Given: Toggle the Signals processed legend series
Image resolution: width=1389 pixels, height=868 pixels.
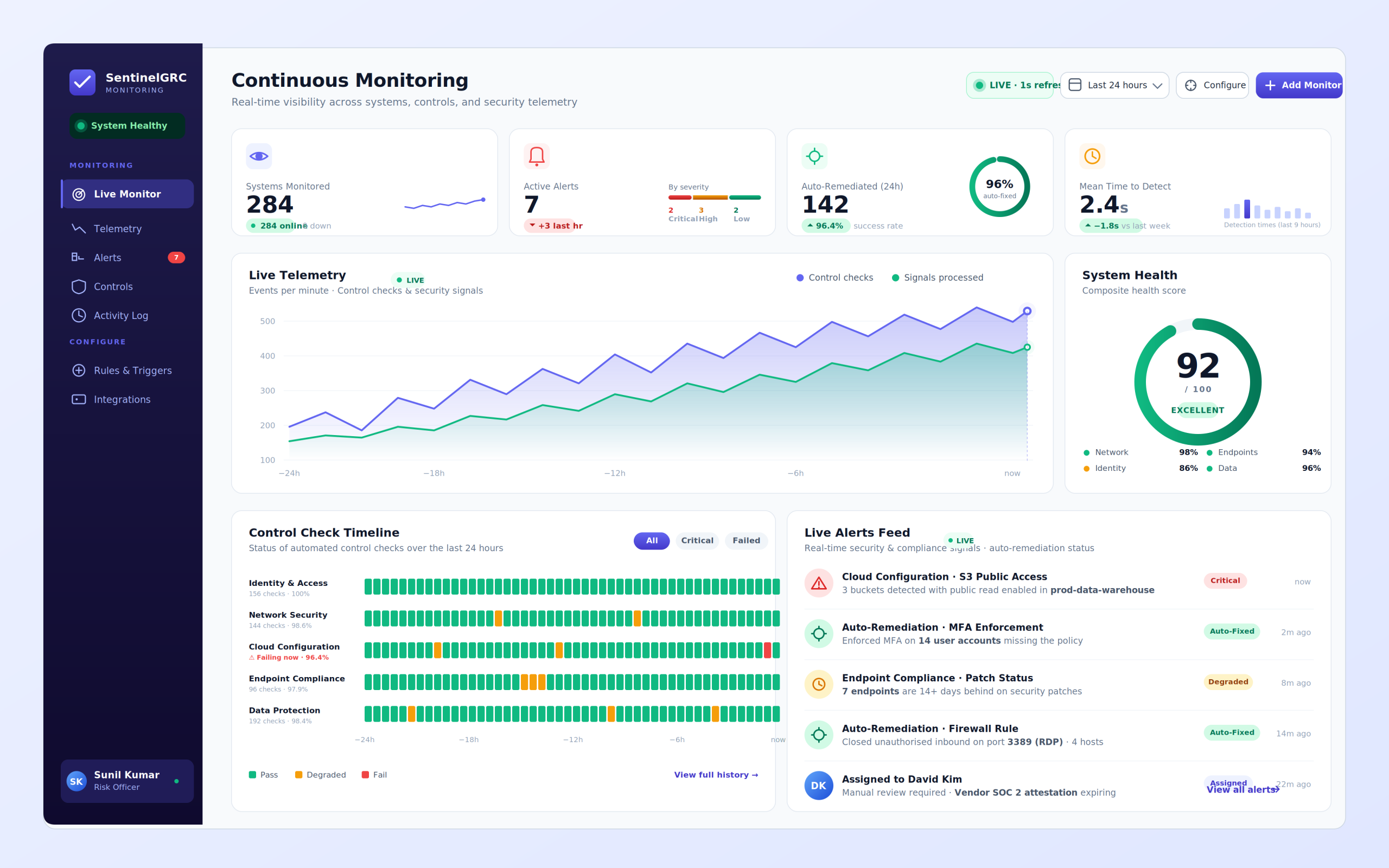Looking at the screenshot, I should click(937, 278).
